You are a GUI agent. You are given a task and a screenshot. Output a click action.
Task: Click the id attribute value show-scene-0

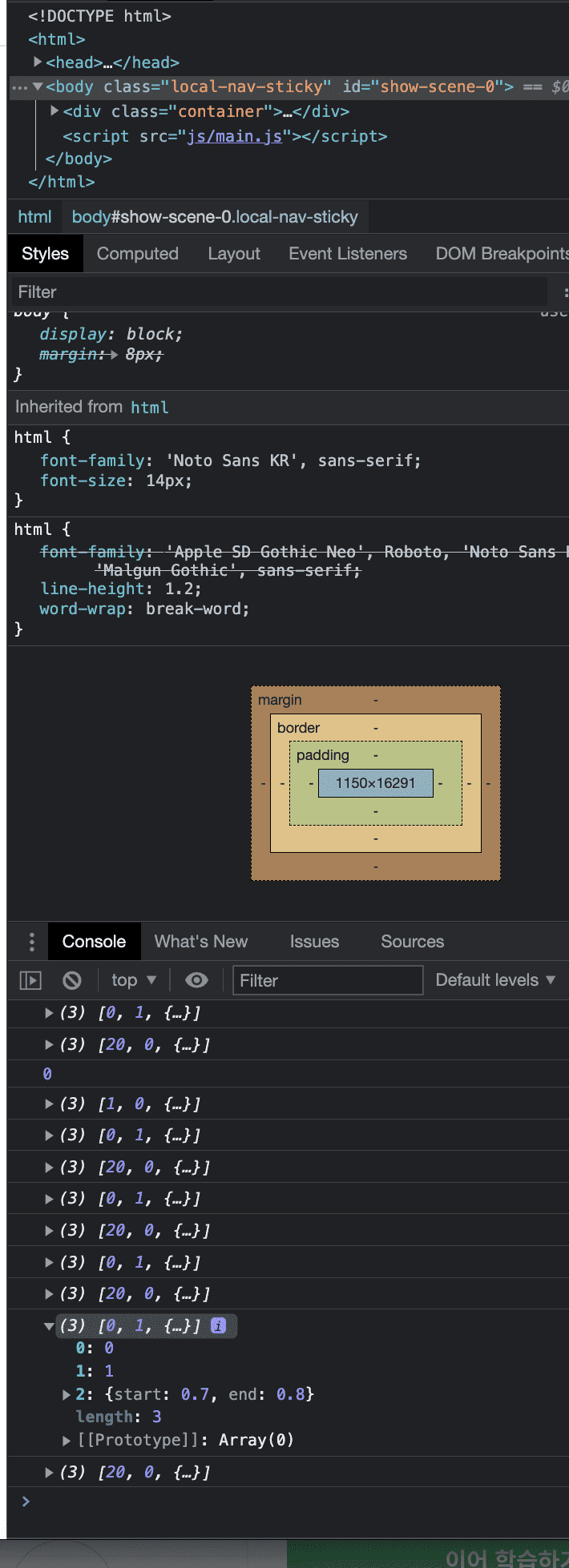click(438, 86)
